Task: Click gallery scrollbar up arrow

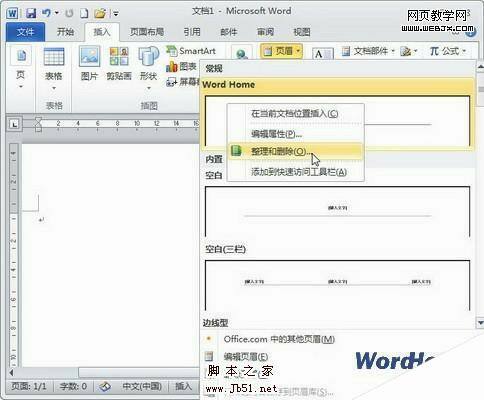Action: 480,67
